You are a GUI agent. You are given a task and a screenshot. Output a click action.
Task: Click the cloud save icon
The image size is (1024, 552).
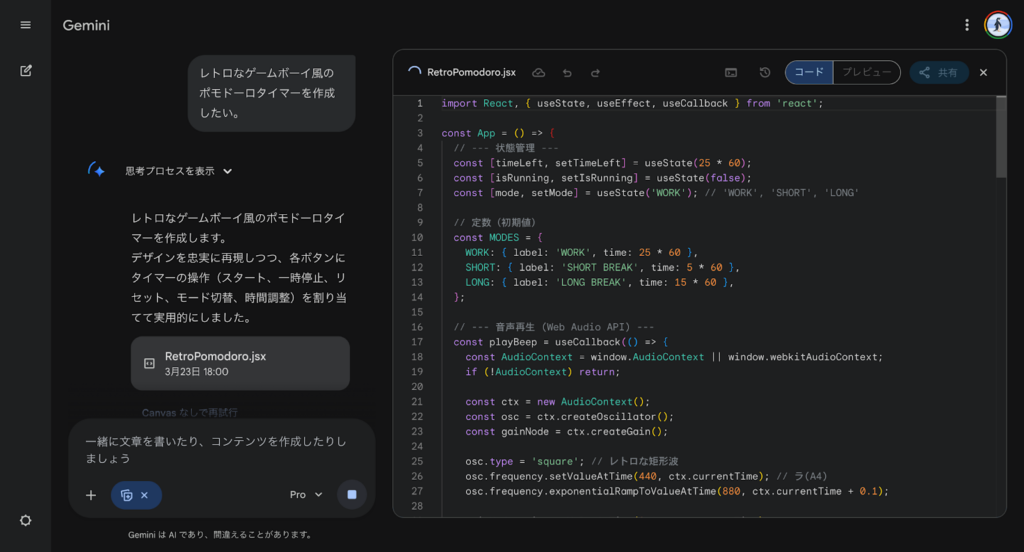click(538, 73)
